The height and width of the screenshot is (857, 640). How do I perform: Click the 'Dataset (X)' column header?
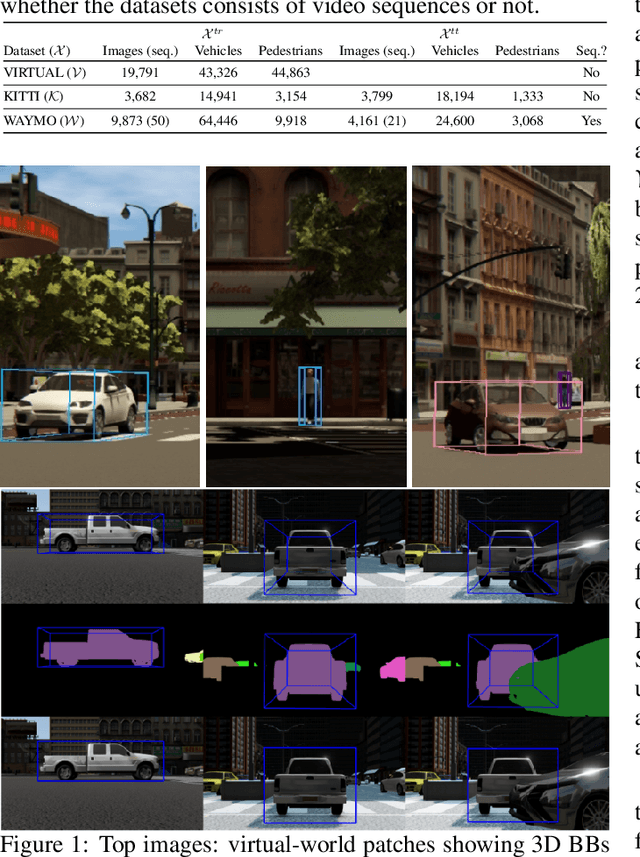(37, 51)
